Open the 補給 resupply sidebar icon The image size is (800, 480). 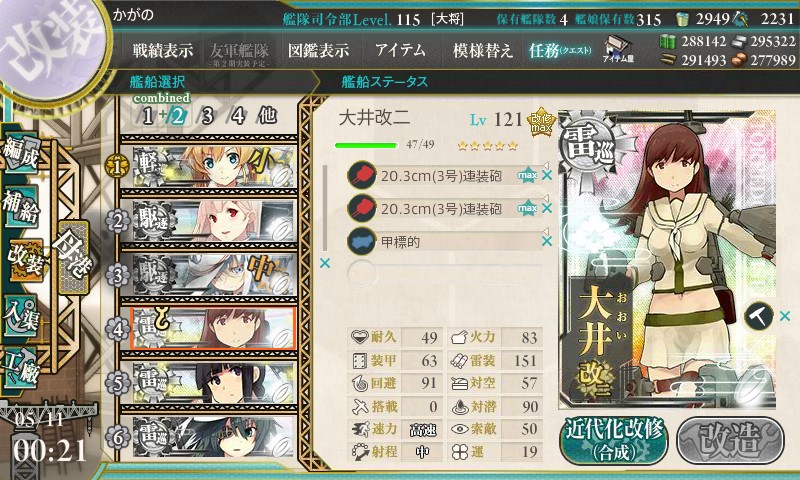coord(22,207)
